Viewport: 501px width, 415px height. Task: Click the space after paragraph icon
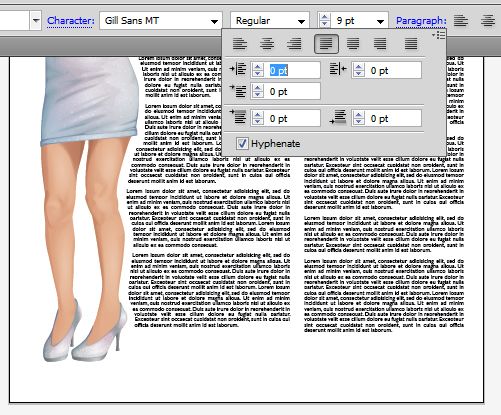(x=338, y=117)
